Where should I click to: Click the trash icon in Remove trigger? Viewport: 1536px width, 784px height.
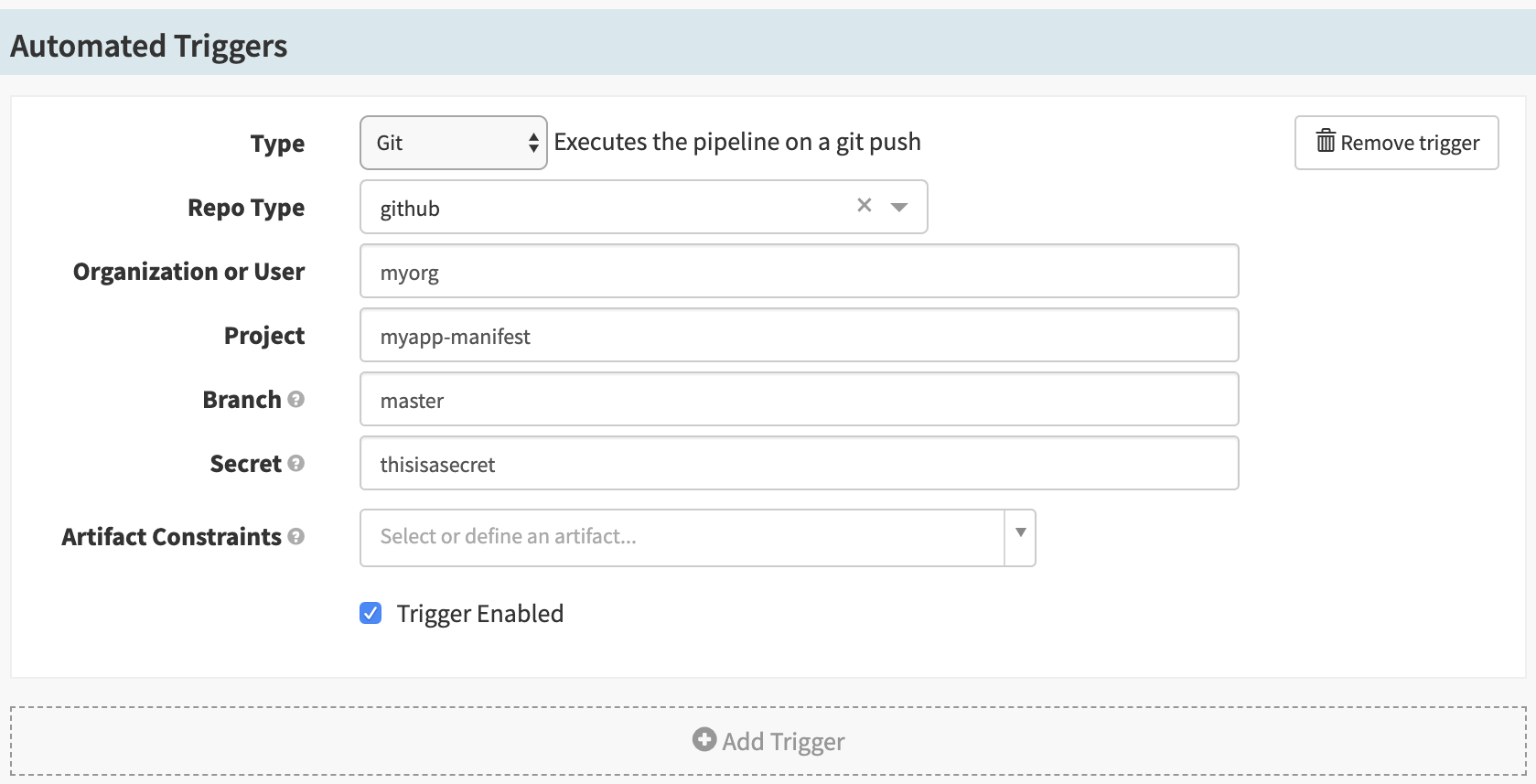tap(1326, 142)
